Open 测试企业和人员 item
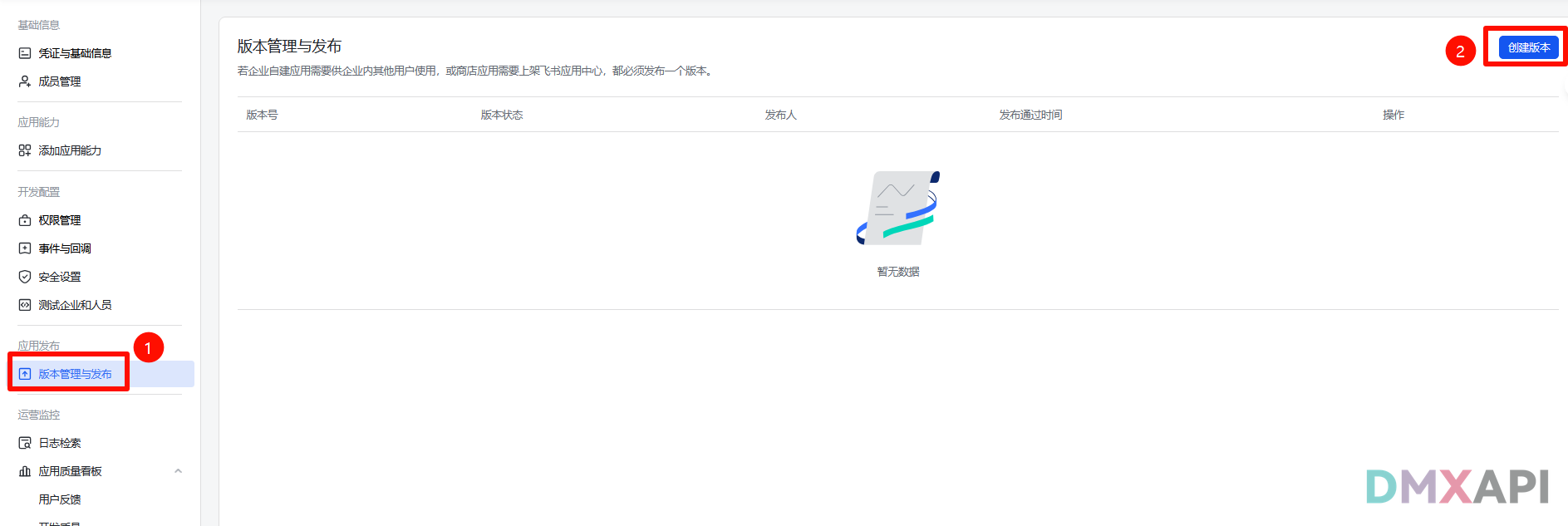1568x526 pixels. pos(75,305)
